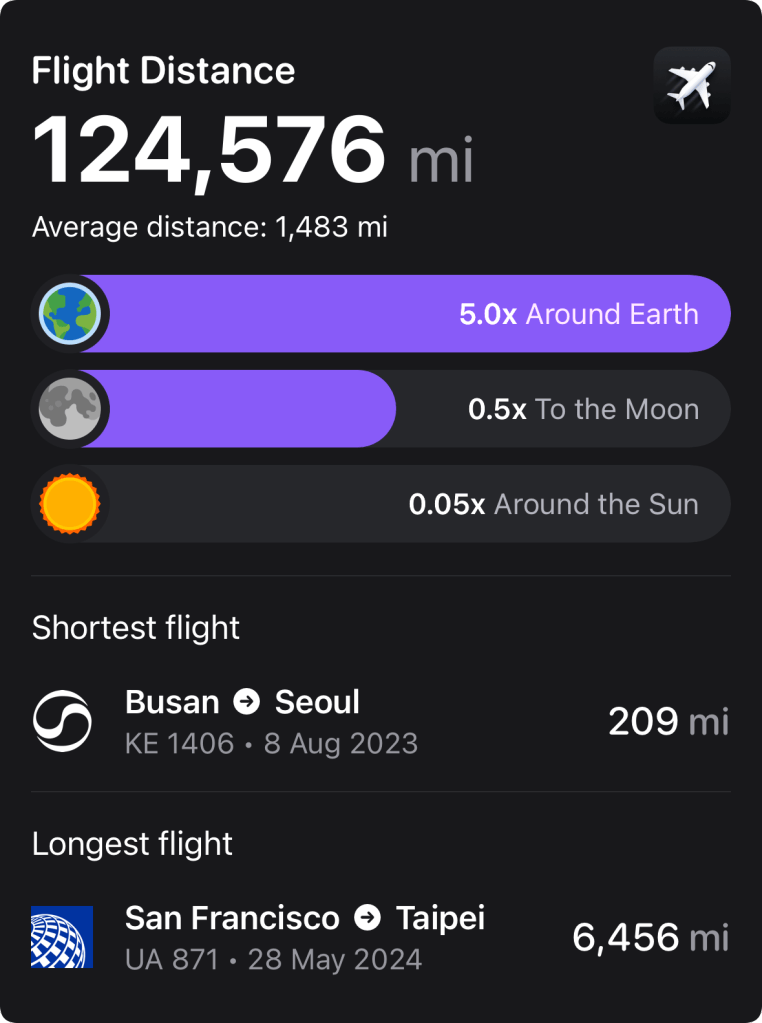Click the Korean Air logo
Screen dimensions: 762x1023
(62, 721)
